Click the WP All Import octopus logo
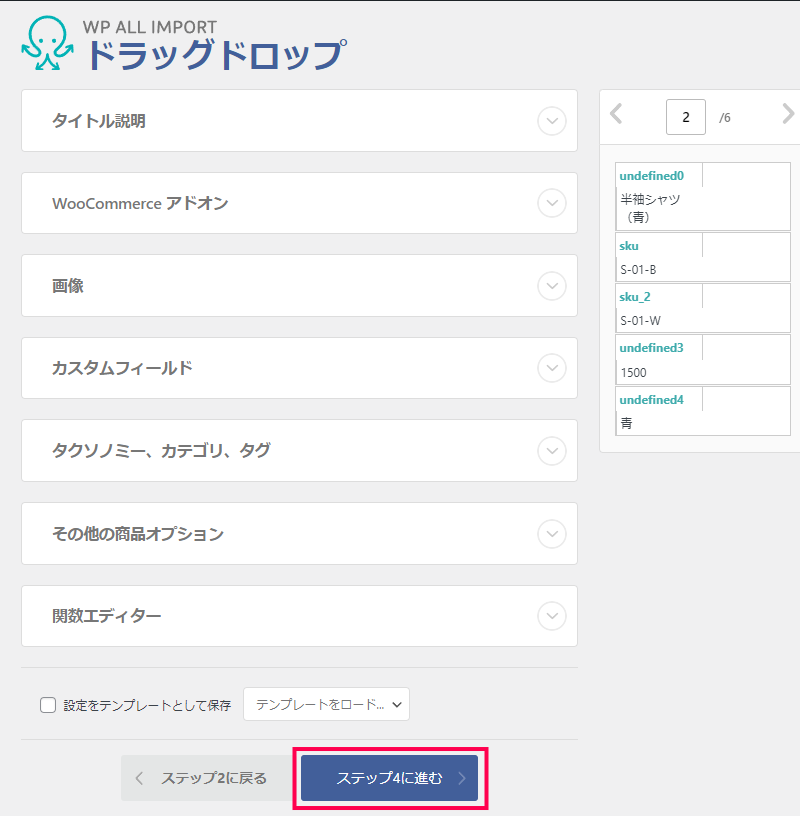 (47, 43)
